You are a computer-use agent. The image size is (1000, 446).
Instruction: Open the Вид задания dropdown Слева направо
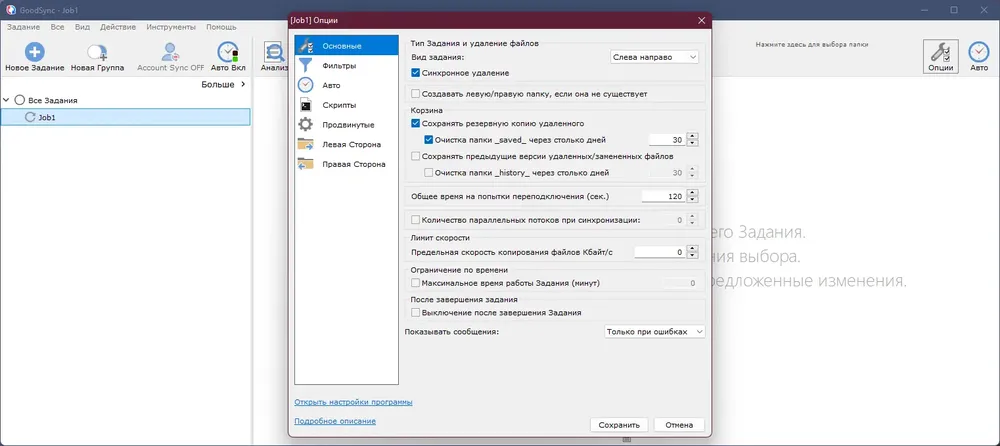coord(654,57)
